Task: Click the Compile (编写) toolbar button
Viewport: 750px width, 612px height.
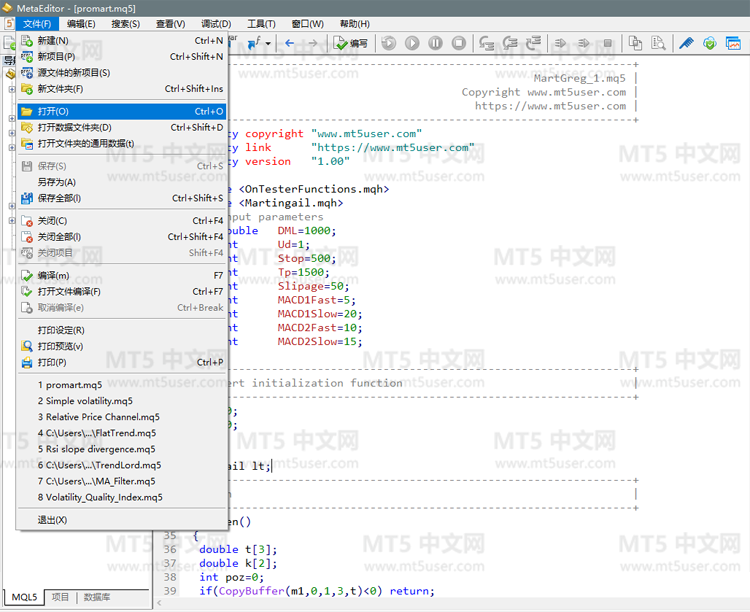Action: tap(351, 44)
